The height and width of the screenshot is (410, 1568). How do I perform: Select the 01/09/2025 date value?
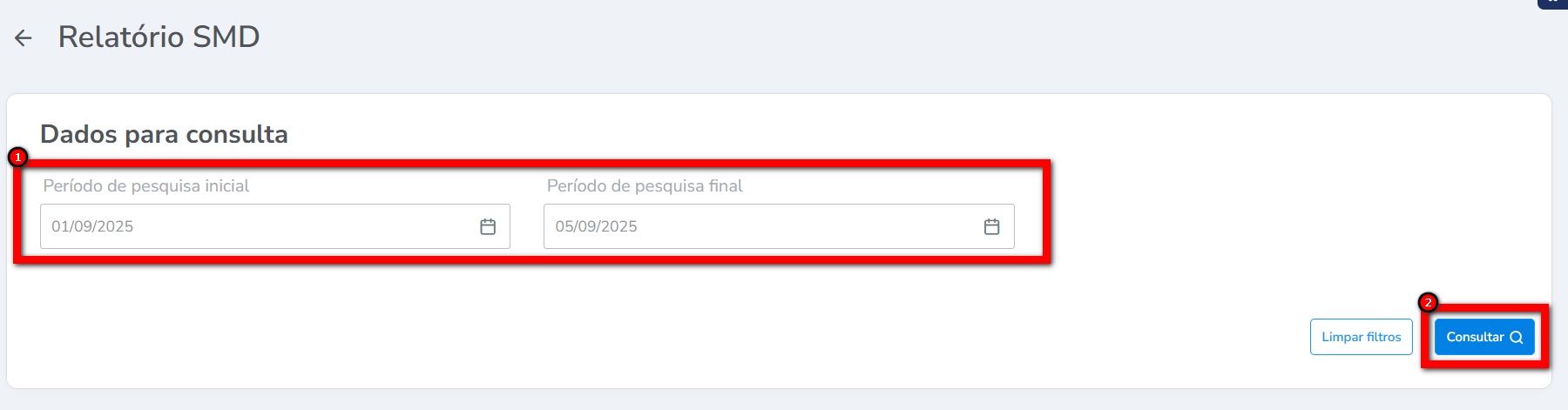tap(92, 226)
